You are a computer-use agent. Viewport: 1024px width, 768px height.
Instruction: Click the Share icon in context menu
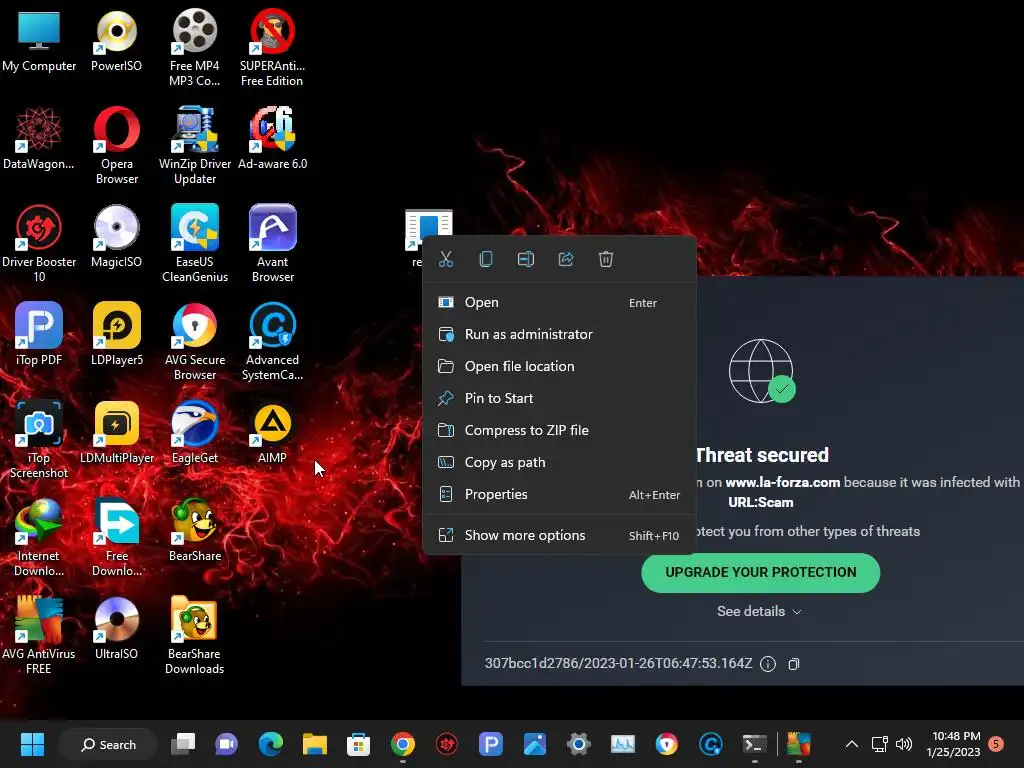tap(566, 259)
